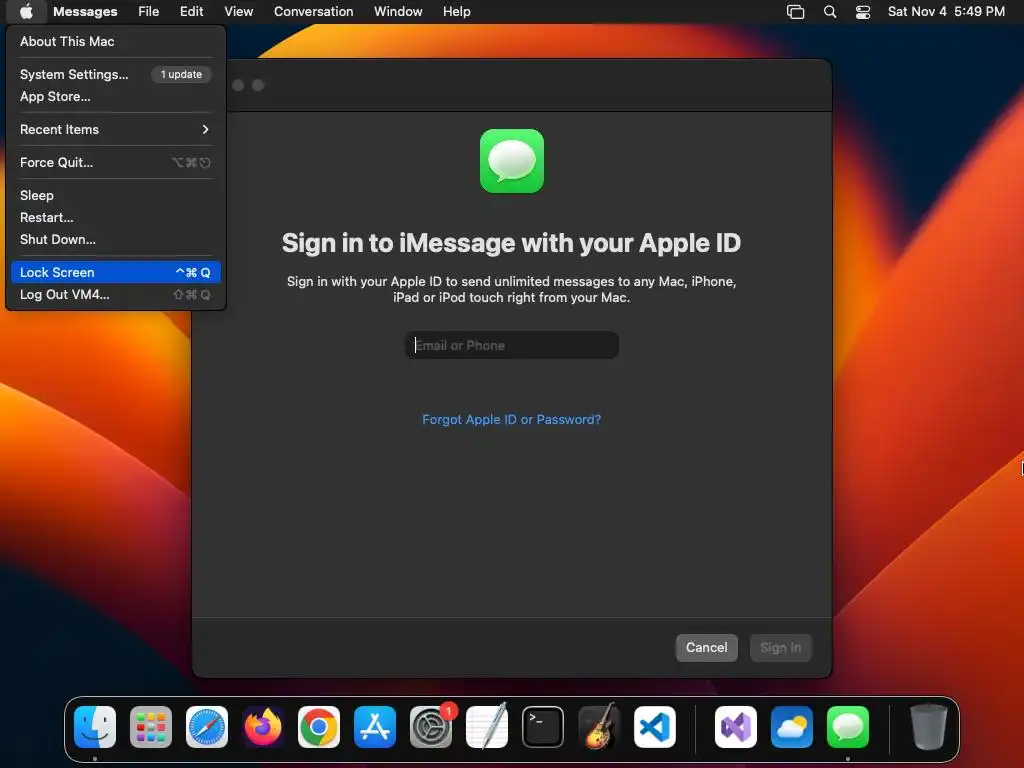Launch Terminal from the Dock

click(543, 726)
